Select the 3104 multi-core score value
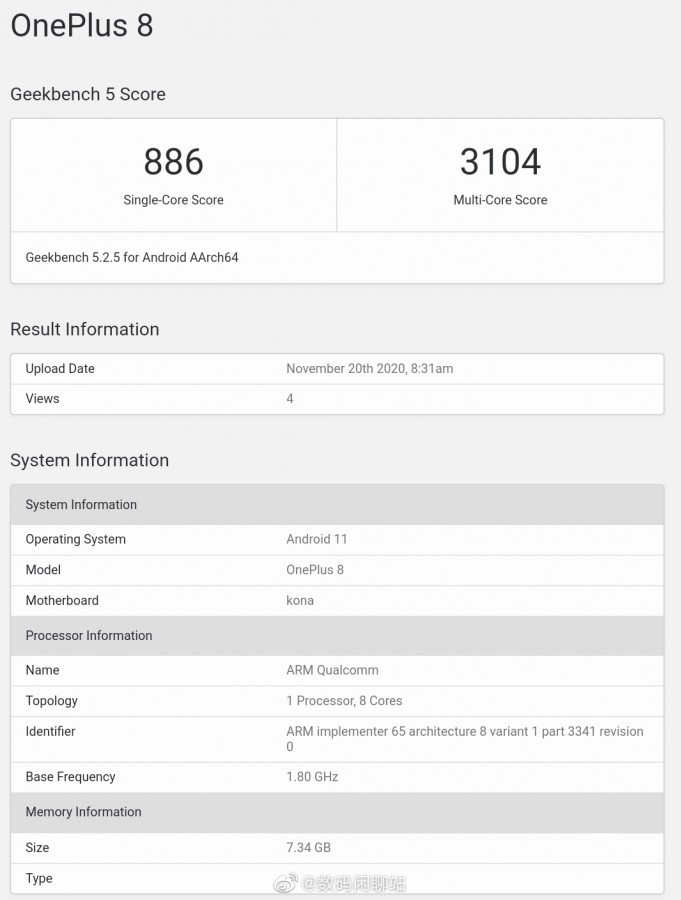The image size is (681, 900). [500, 162]
